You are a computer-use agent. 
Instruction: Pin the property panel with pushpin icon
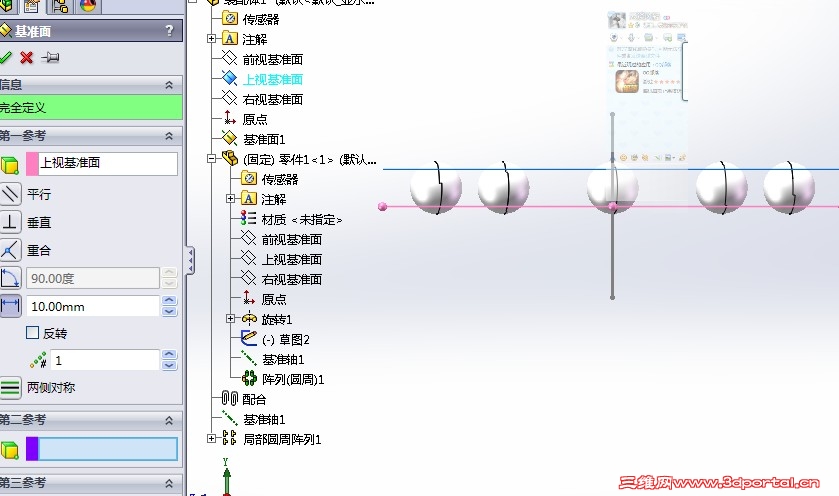[50, 57]
